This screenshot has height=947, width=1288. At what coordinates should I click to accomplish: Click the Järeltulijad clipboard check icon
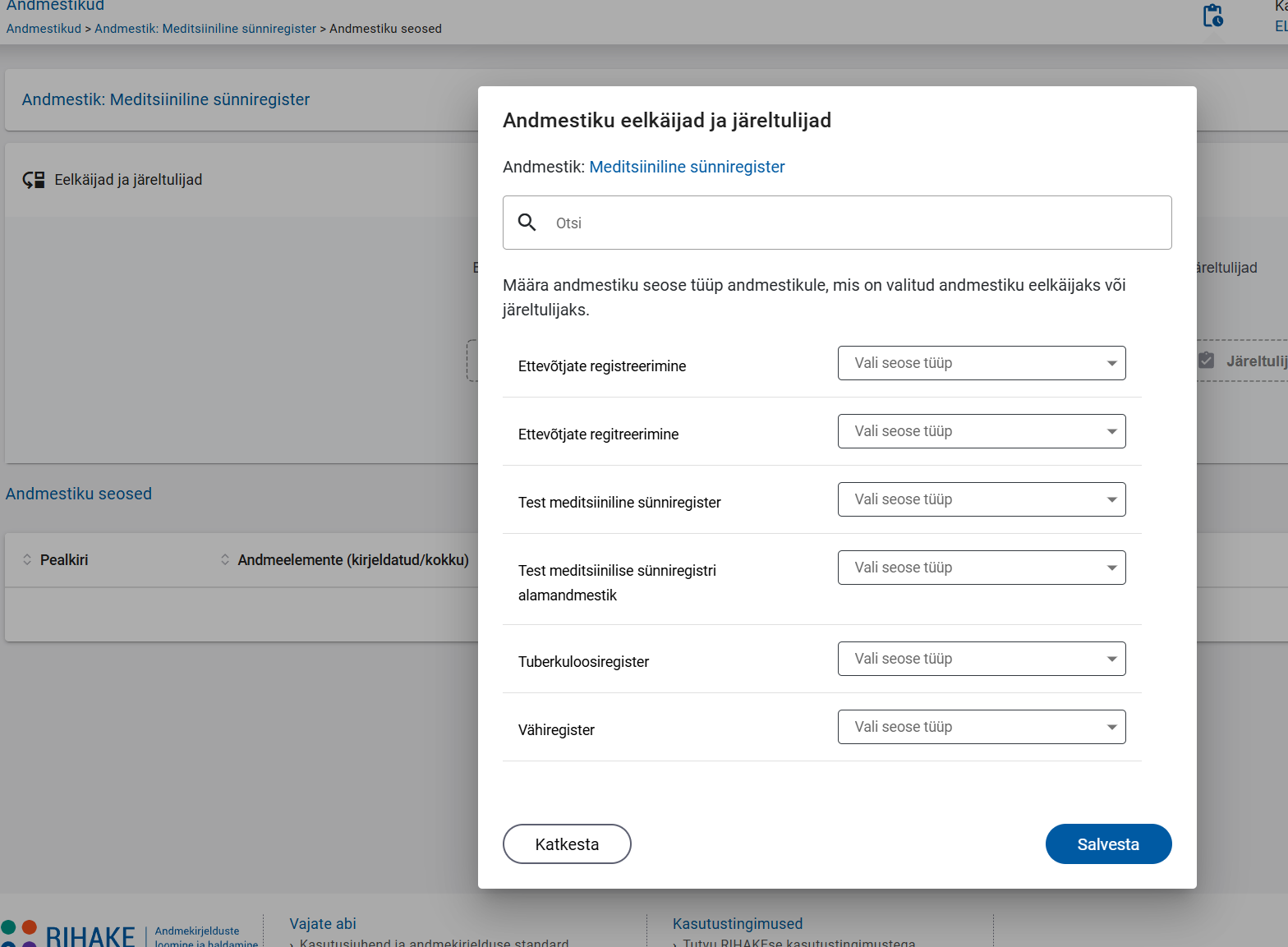(x=1206, y=361)
